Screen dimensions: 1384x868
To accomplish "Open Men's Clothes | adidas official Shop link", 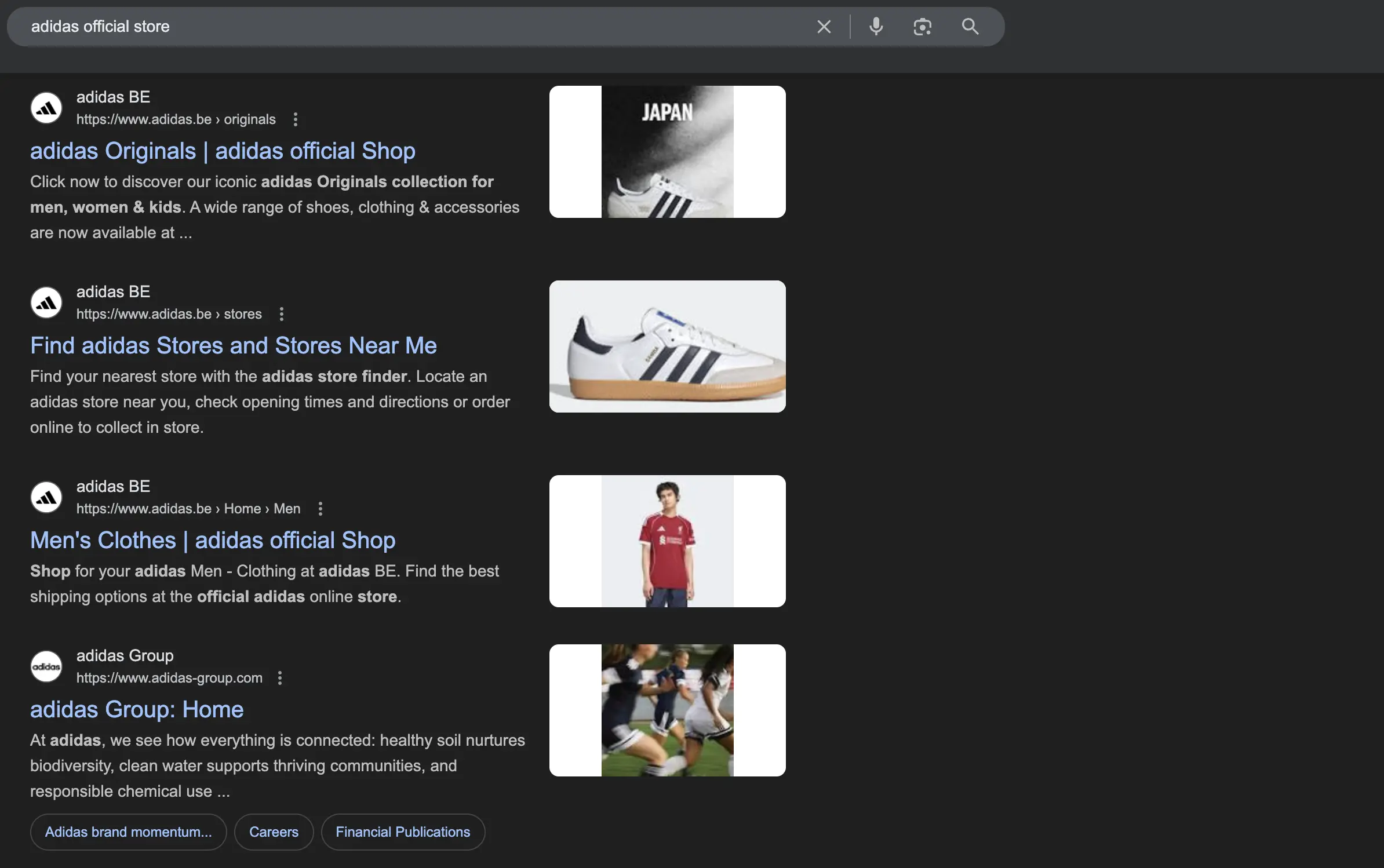I will (x=213, y=540).
